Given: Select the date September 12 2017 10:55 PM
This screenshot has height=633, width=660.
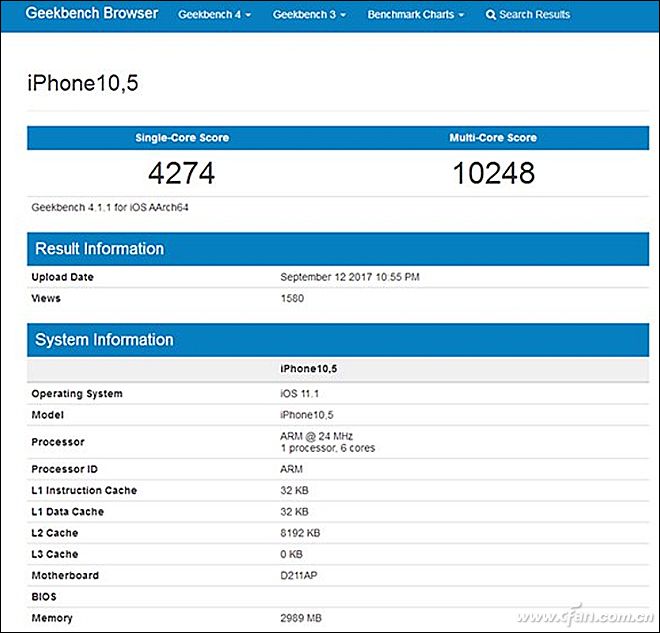Looking at the screenshot, I should coord(350,277).
